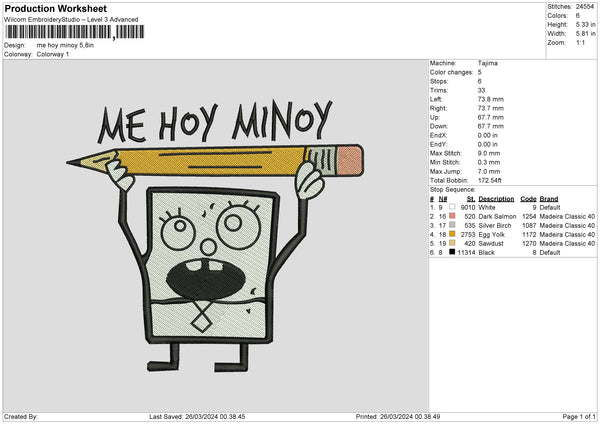Select the Up label's 67.7 mm value
600x424 pixels.
(491, 117)
